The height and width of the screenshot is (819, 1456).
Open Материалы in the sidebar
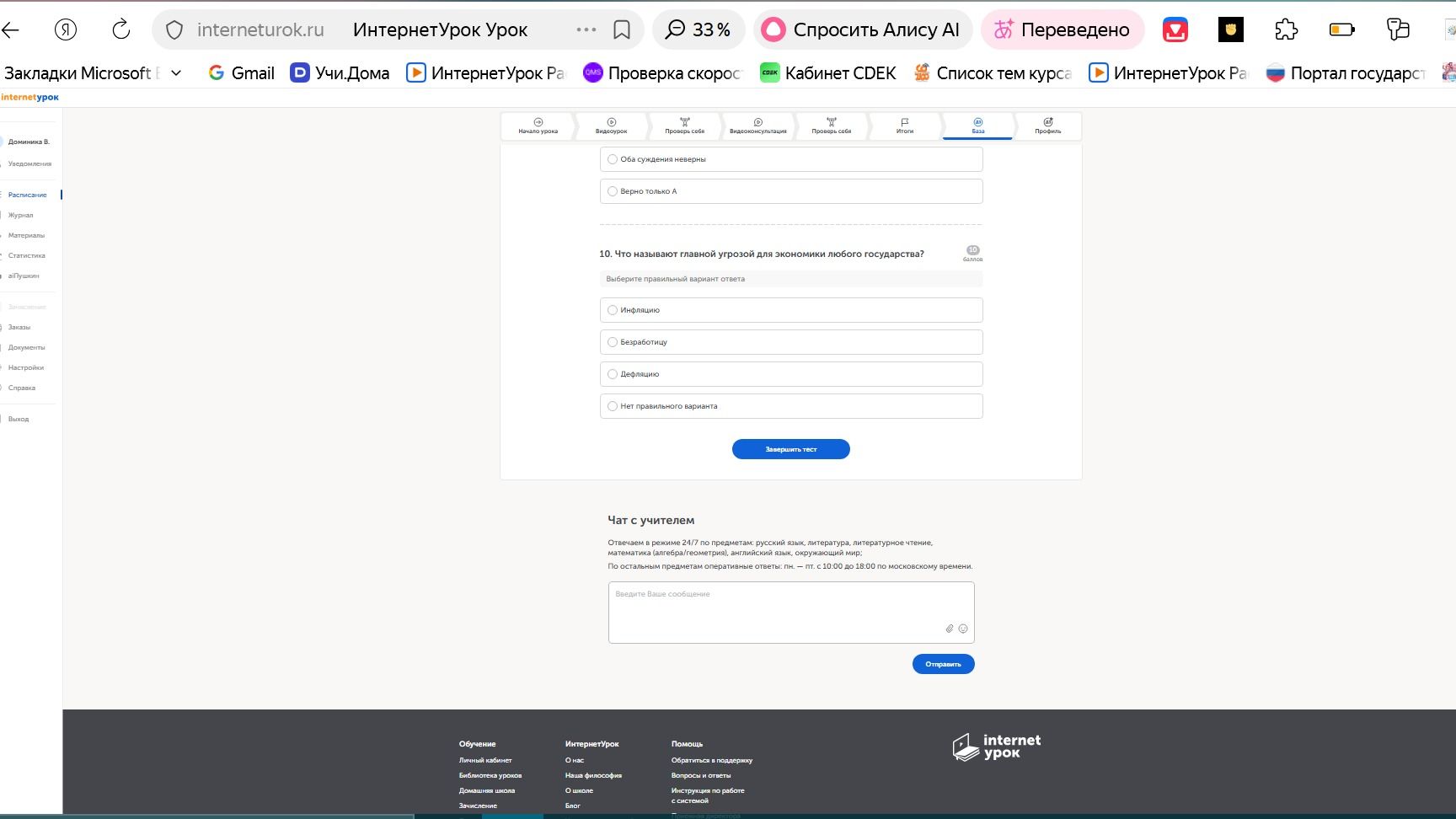click(x=26, y=235)
